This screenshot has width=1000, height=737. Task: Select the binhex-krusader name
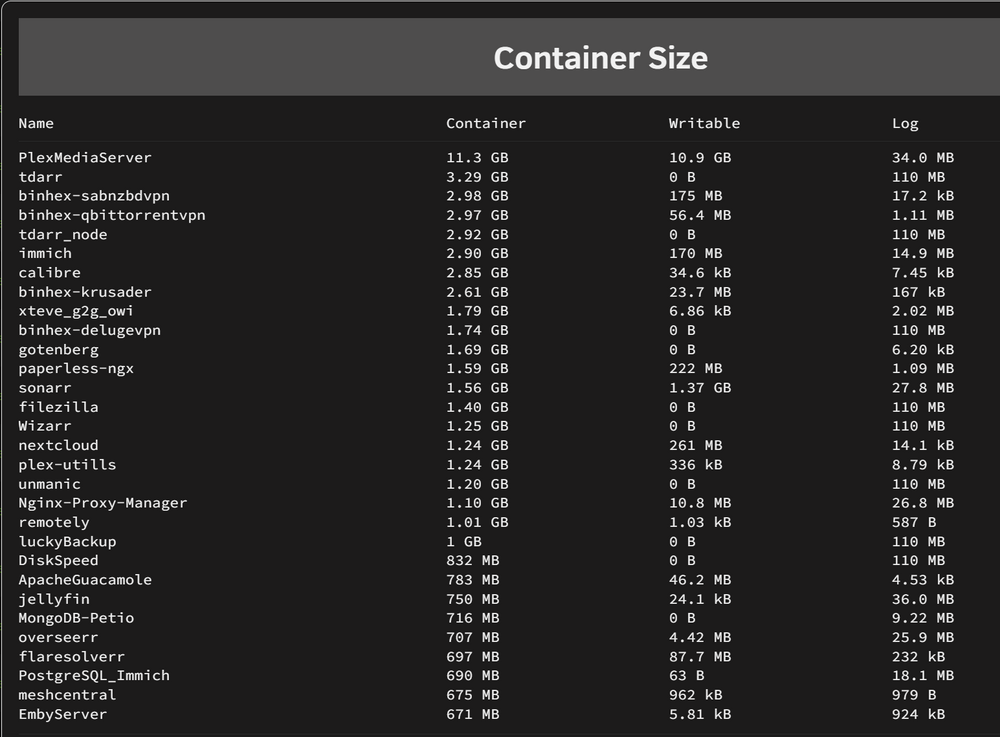coord(85,291)
